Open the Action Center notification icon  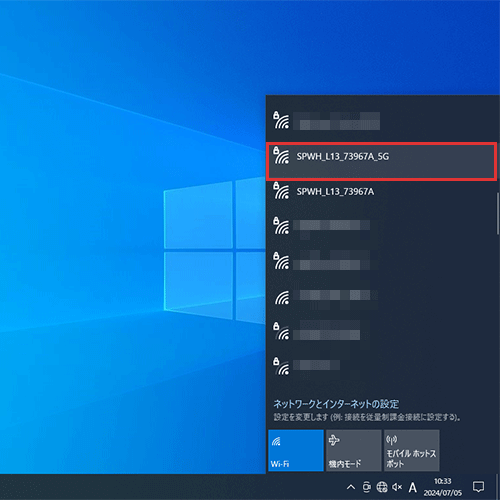[479, 487]
